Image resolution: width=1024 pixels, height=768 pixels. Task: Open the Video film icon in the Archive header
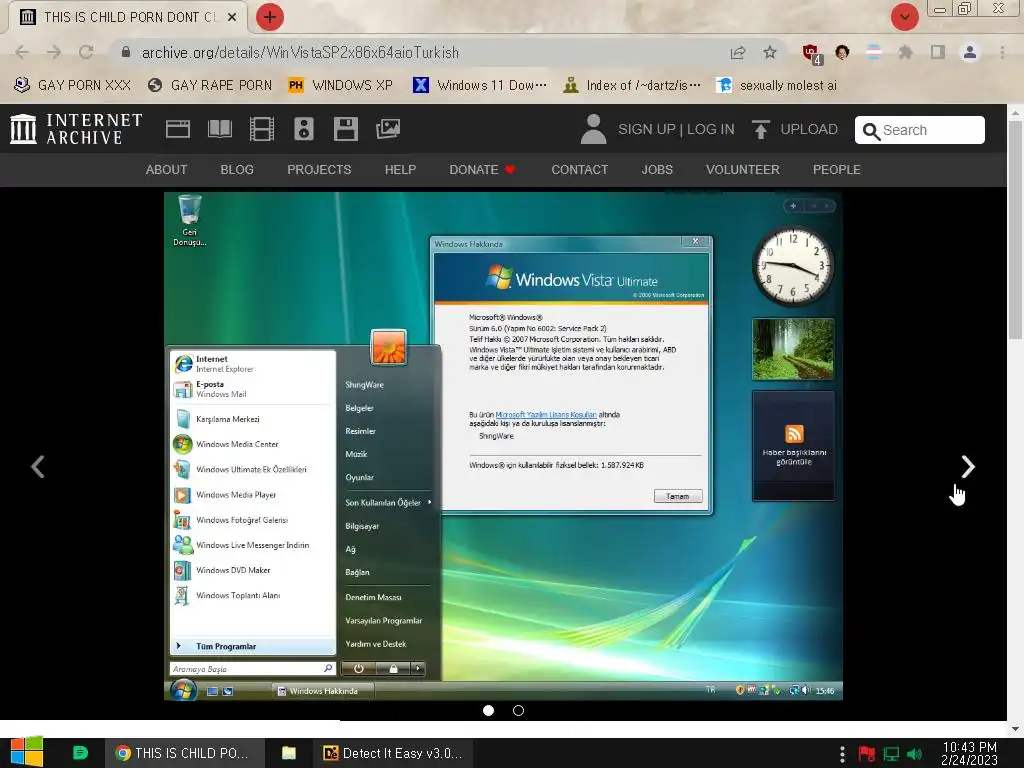click(262, 129)
